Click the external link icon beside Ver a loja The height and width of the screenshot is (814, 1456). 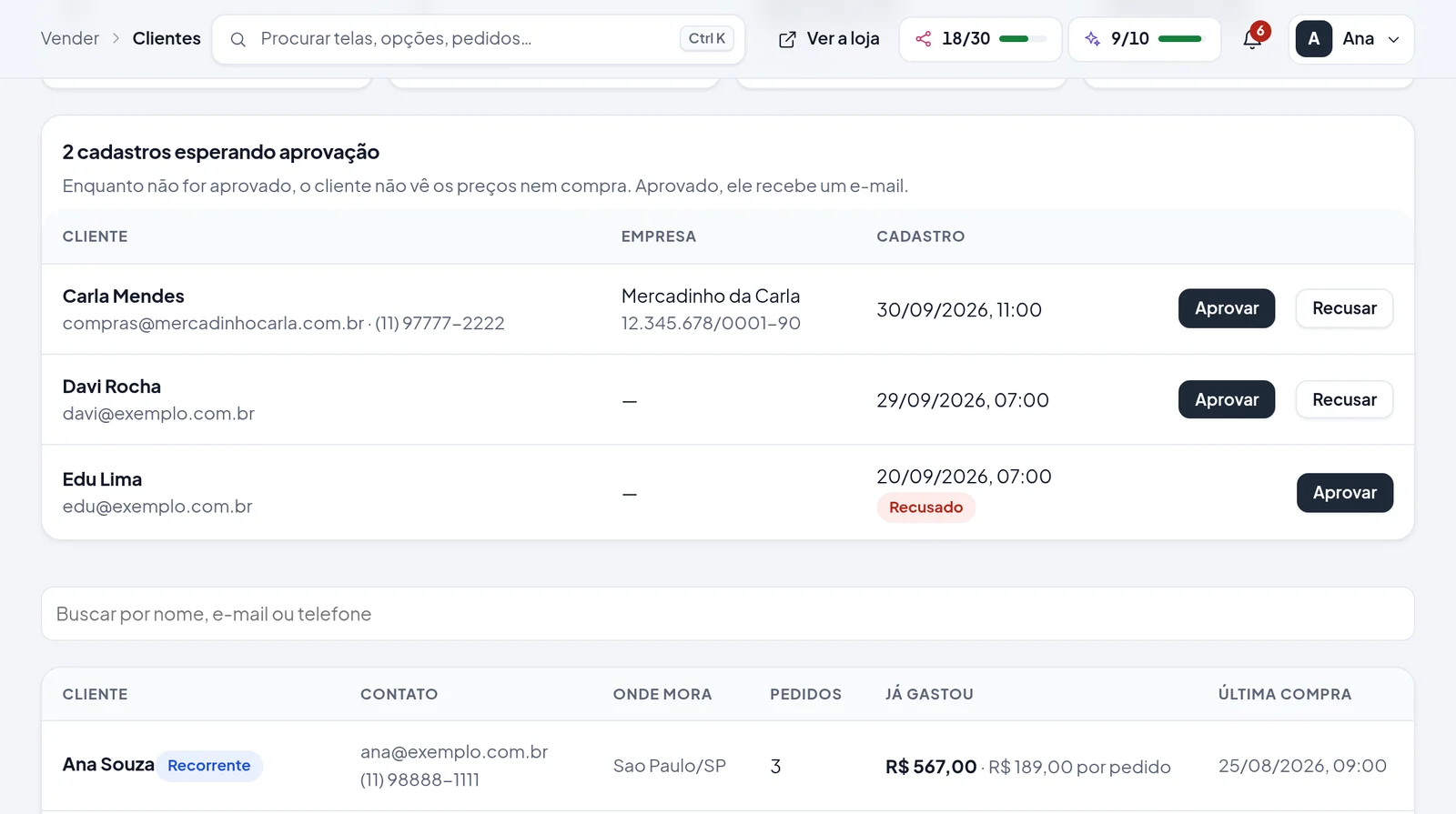coord(787,39)
